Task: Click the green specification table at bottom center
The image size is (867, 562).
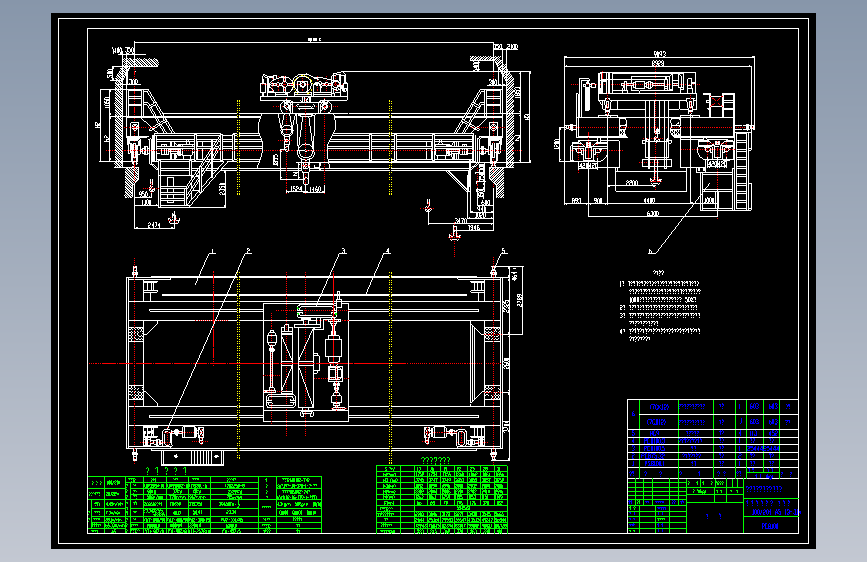Action: pyautogui.click(x=441, y=499)
